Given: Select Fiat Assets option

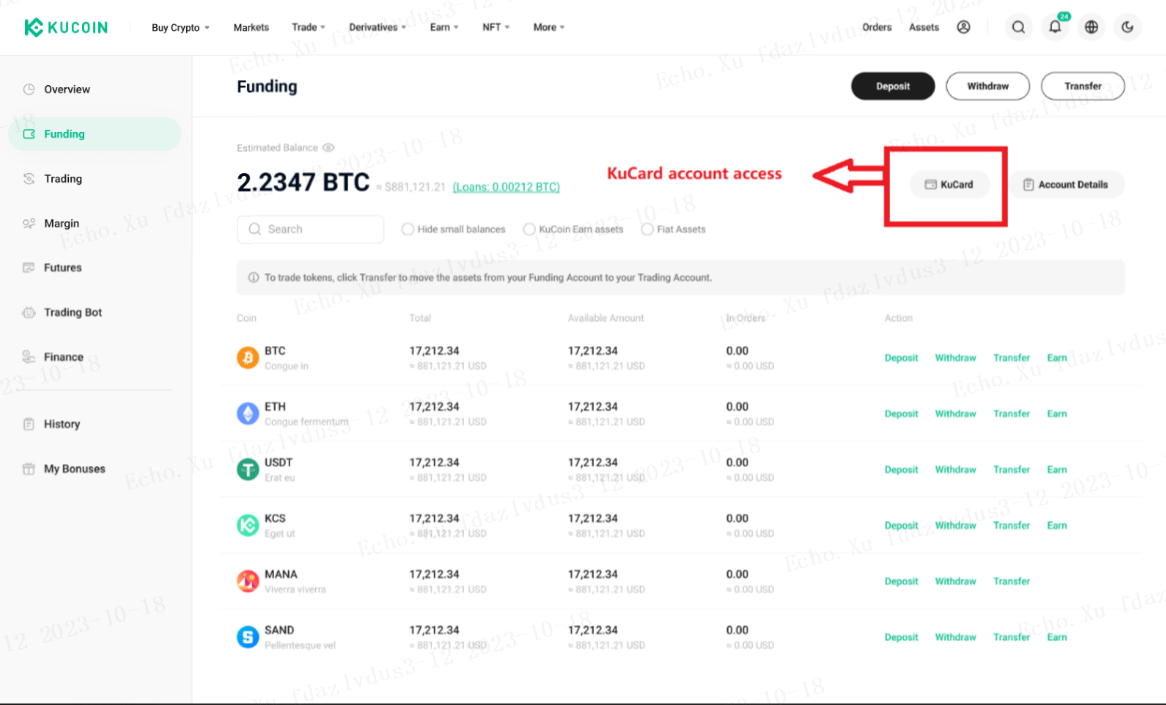Looking at the screenshot, I should pos(673,229).
